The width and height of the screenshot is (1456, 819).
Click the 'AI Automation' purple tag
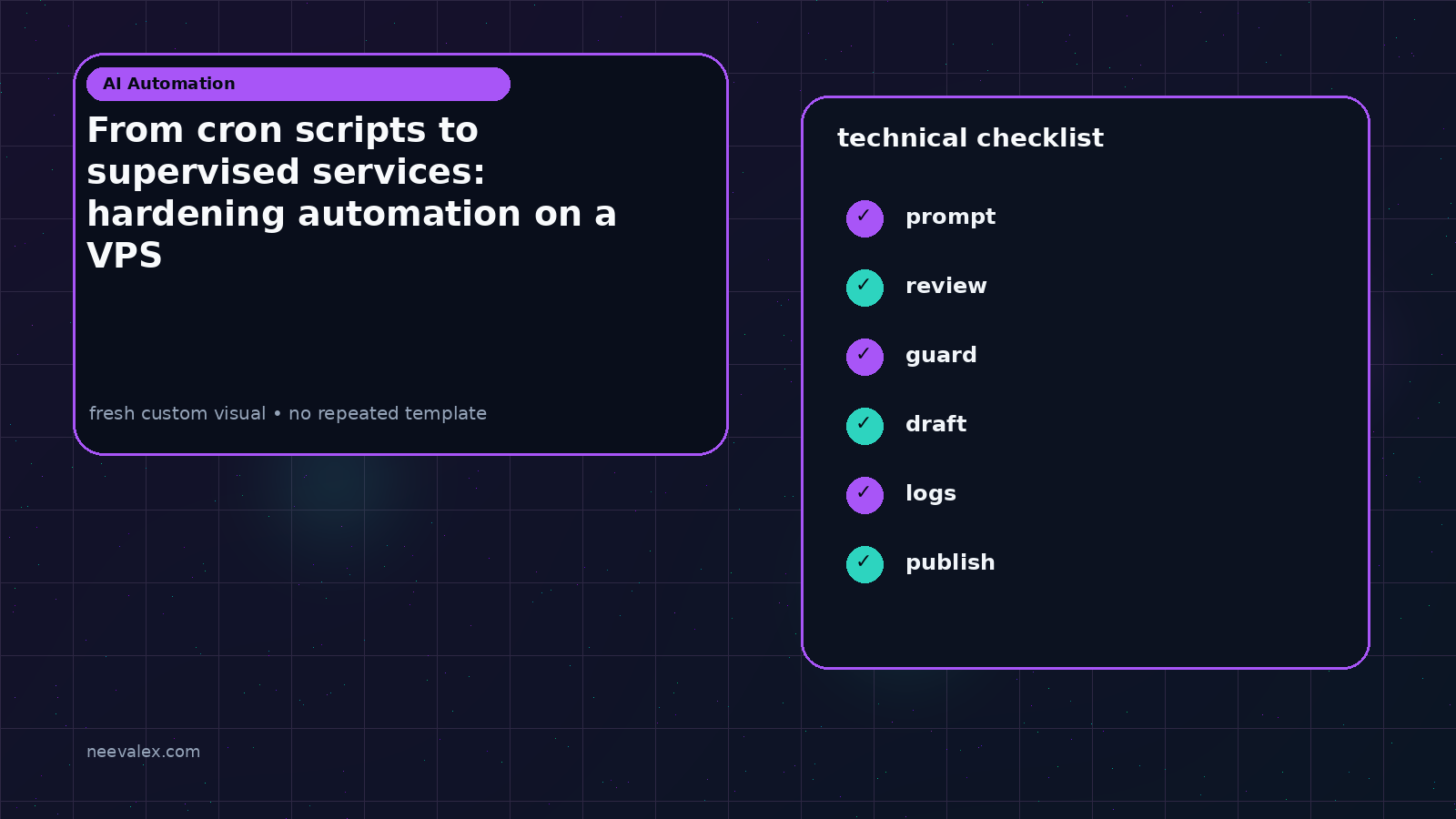pos(298,84)
